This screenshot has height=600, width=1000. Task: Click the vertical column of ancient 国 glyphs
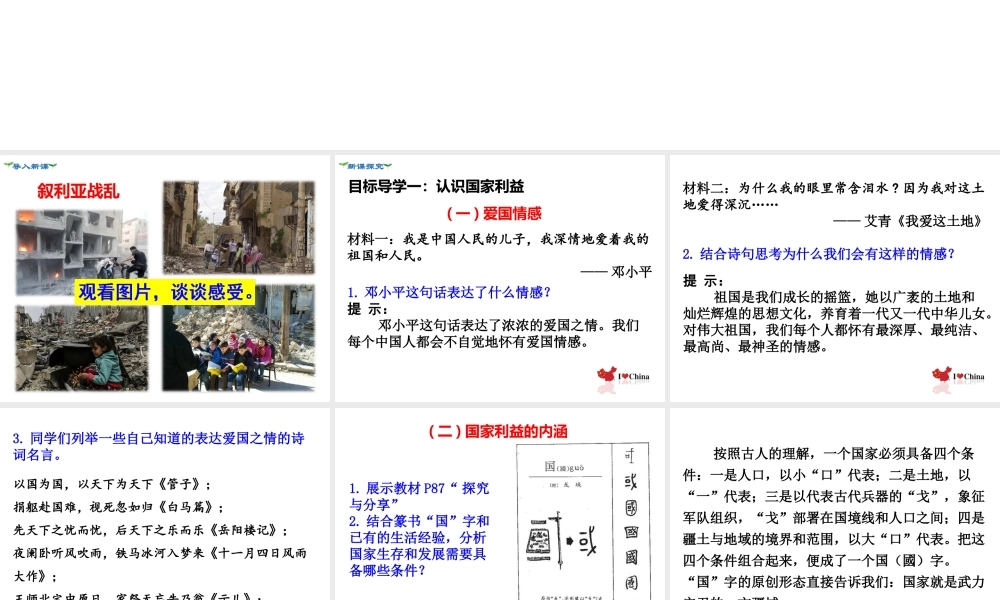[631, 520]
